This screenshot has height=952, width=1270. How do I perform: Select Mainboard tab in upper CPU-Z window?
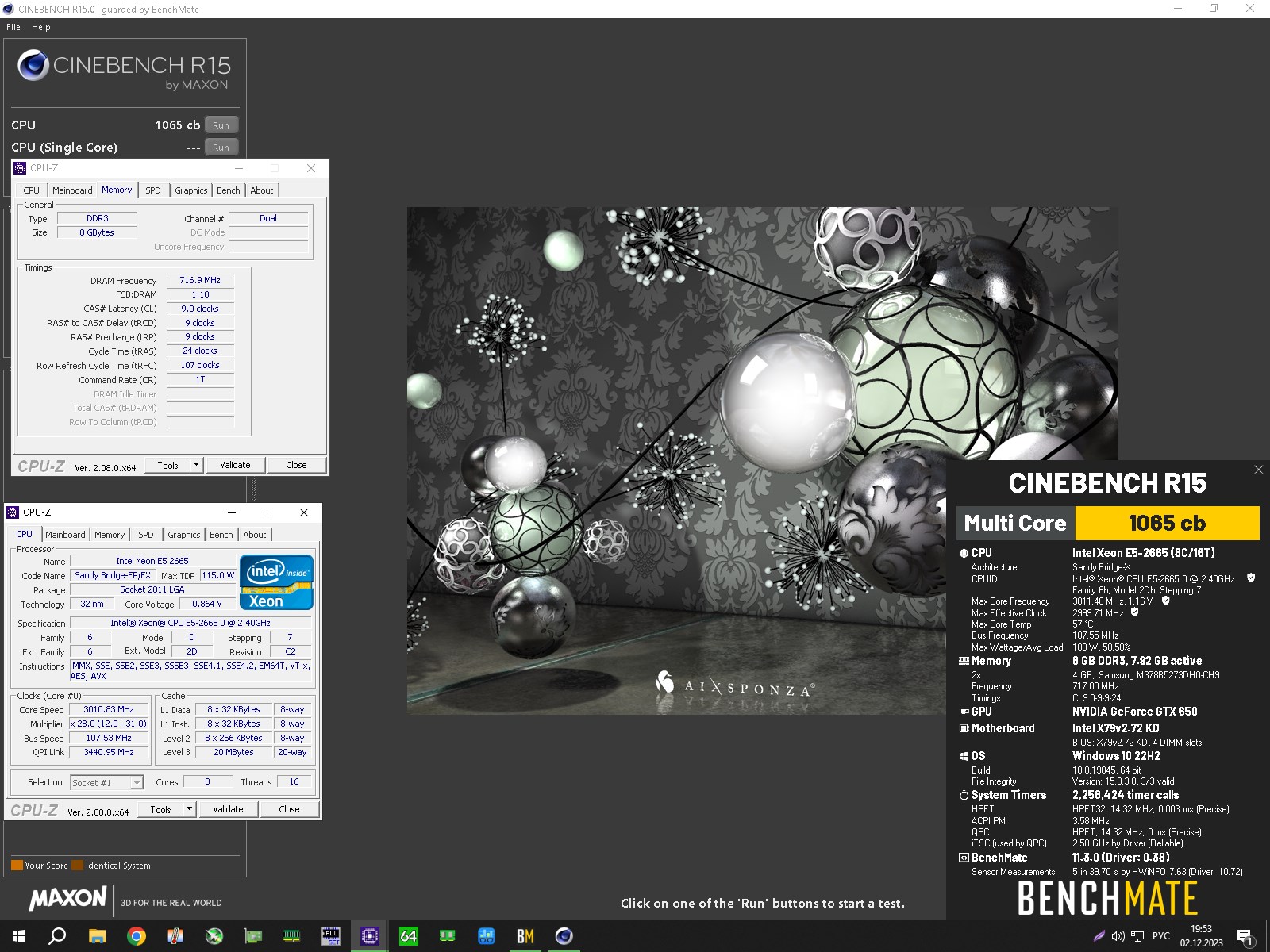[72, 190]
